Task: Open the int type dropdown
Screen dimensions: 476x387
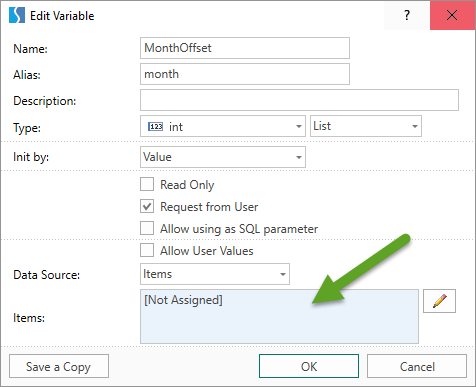Action: click(x=223, y=126)
